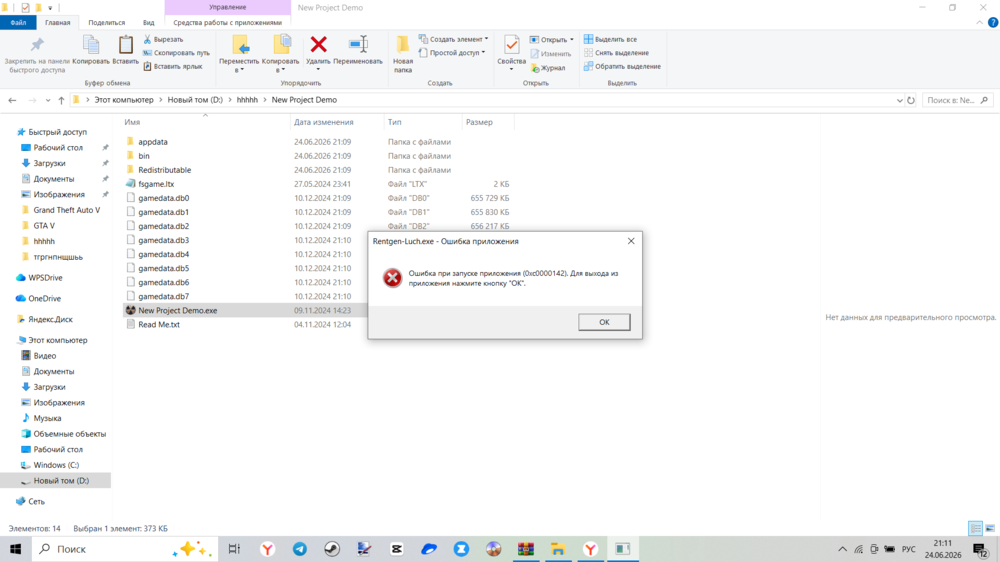Refresh the folder with the reload icon

(x=911, y=100)
